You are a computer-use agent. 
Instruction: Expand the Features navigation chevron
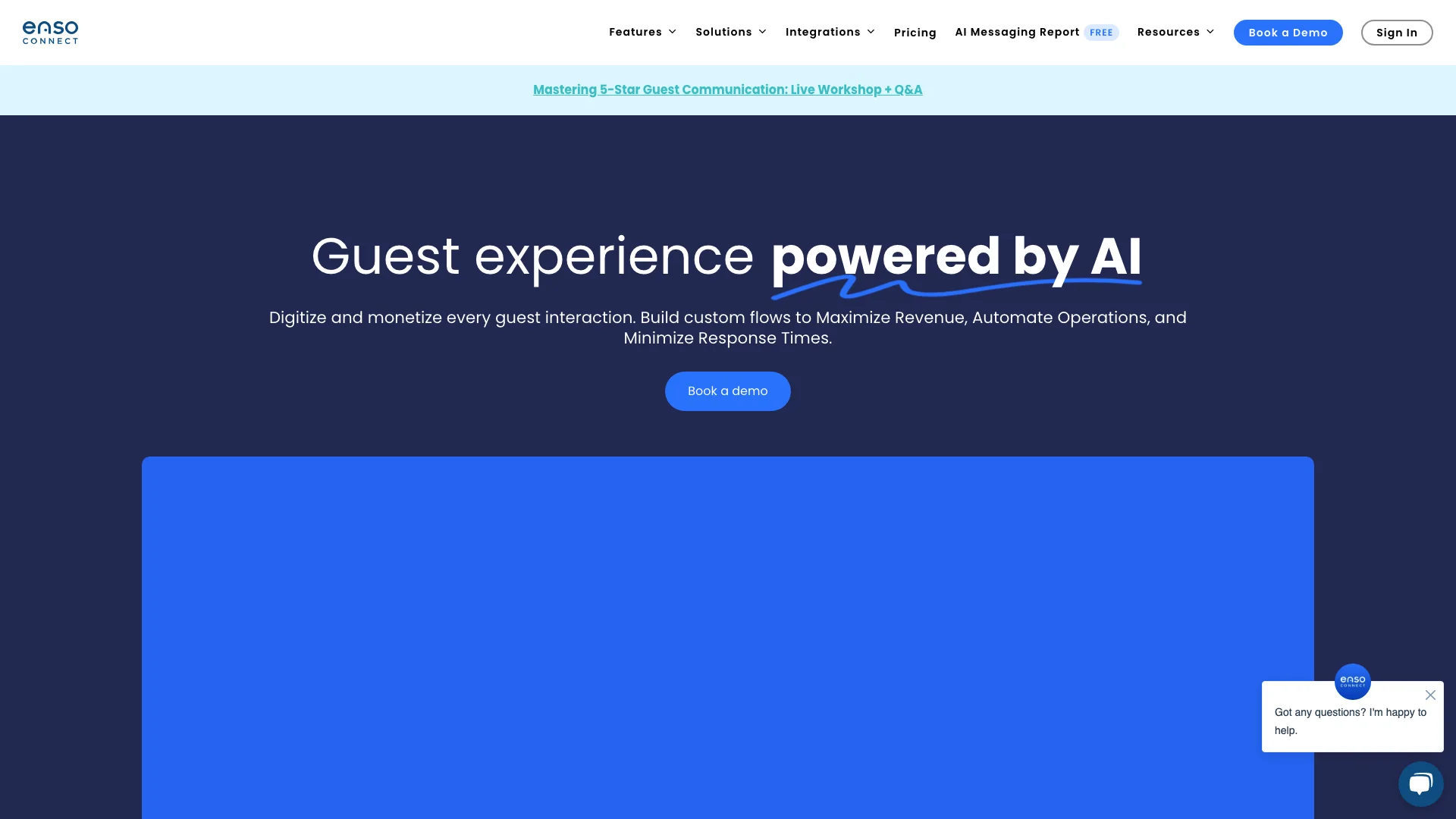(672, 32)
